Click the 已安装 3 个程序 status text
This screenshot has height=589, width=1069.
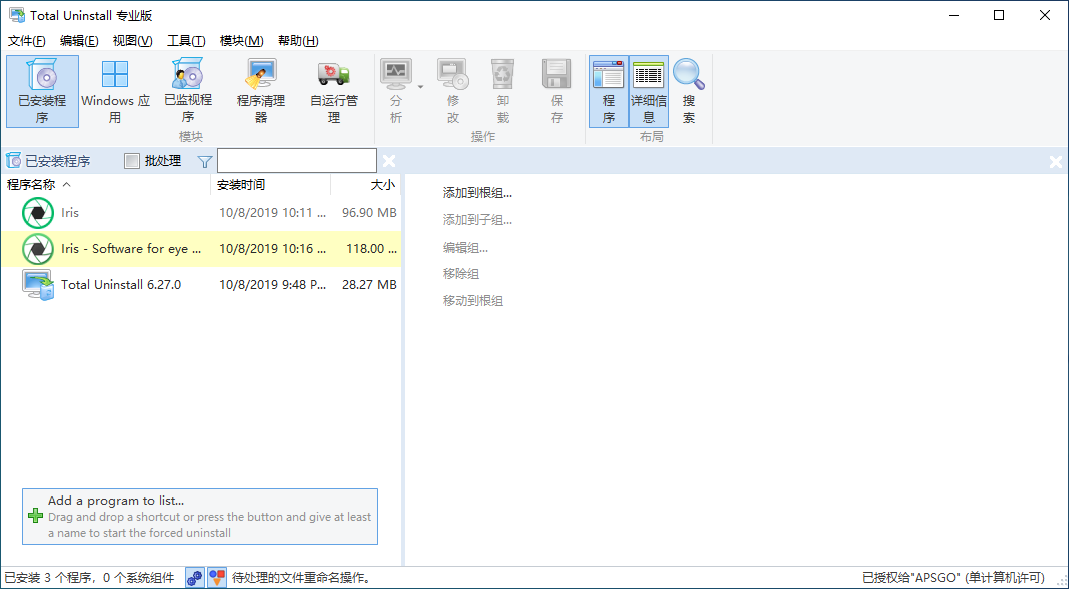coord(89,579)
